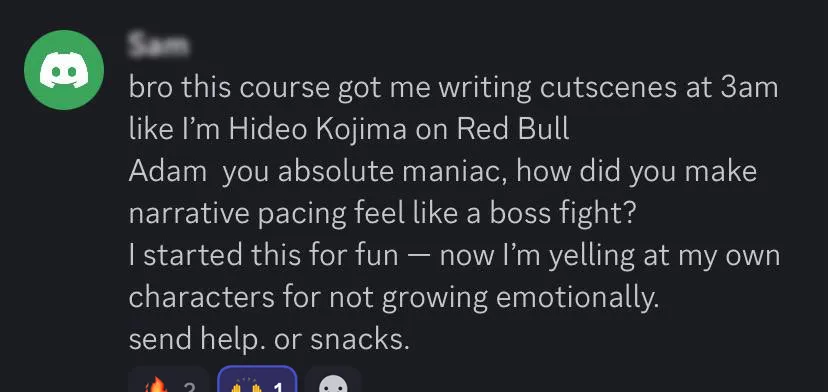Click the raised hands reaction count
Screen dimensions: 828x392
click(279, 388)
